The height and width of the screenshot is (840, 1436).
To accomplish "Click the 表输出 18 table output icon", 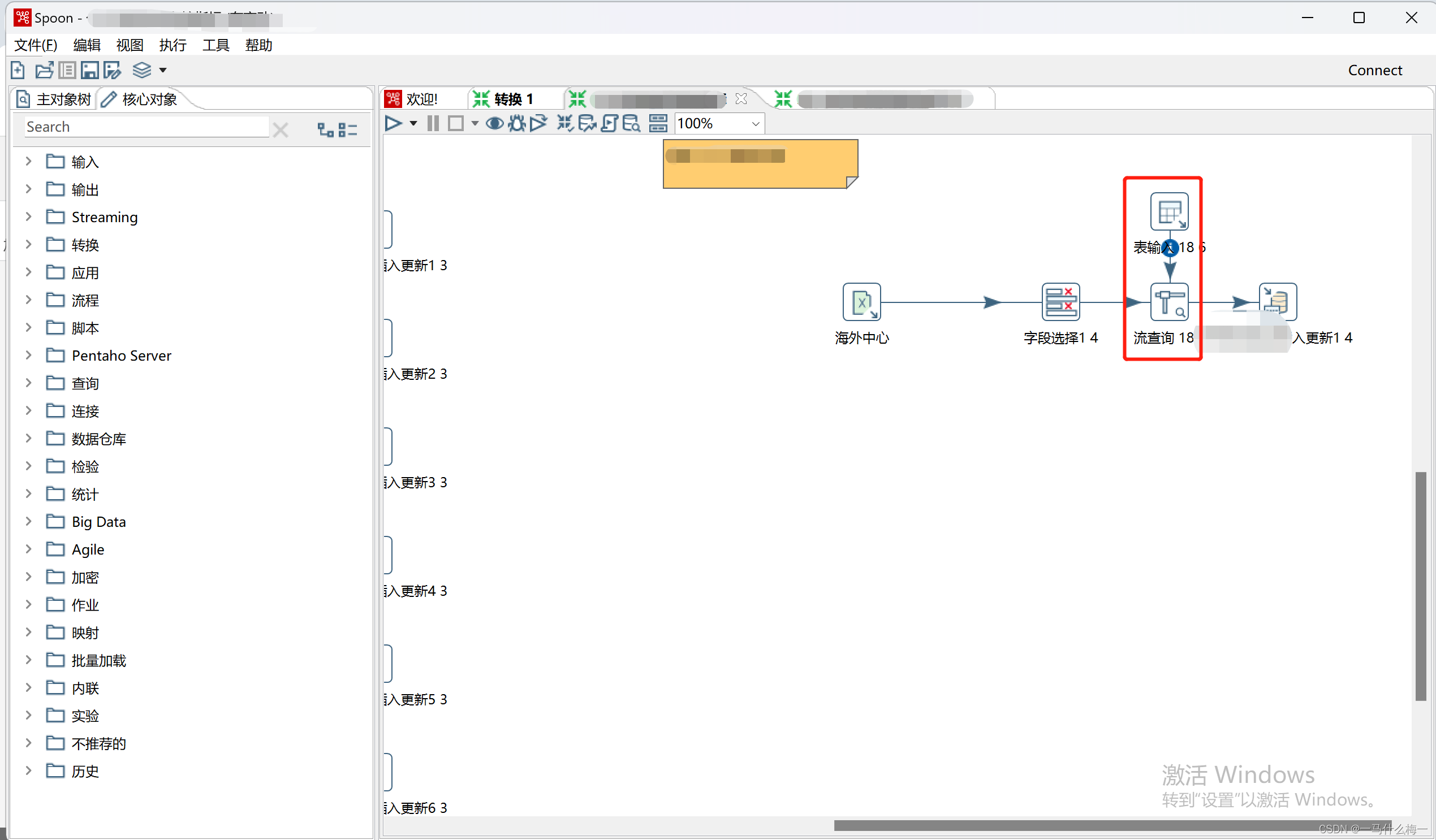I will [1169, 210].
